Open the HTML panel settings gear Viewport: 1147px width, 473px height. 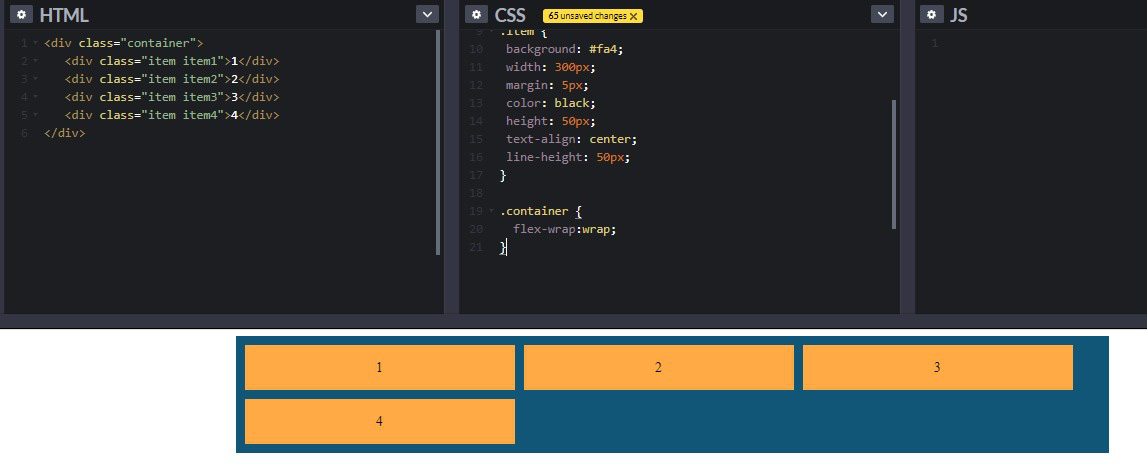click(x=21, y=15)
